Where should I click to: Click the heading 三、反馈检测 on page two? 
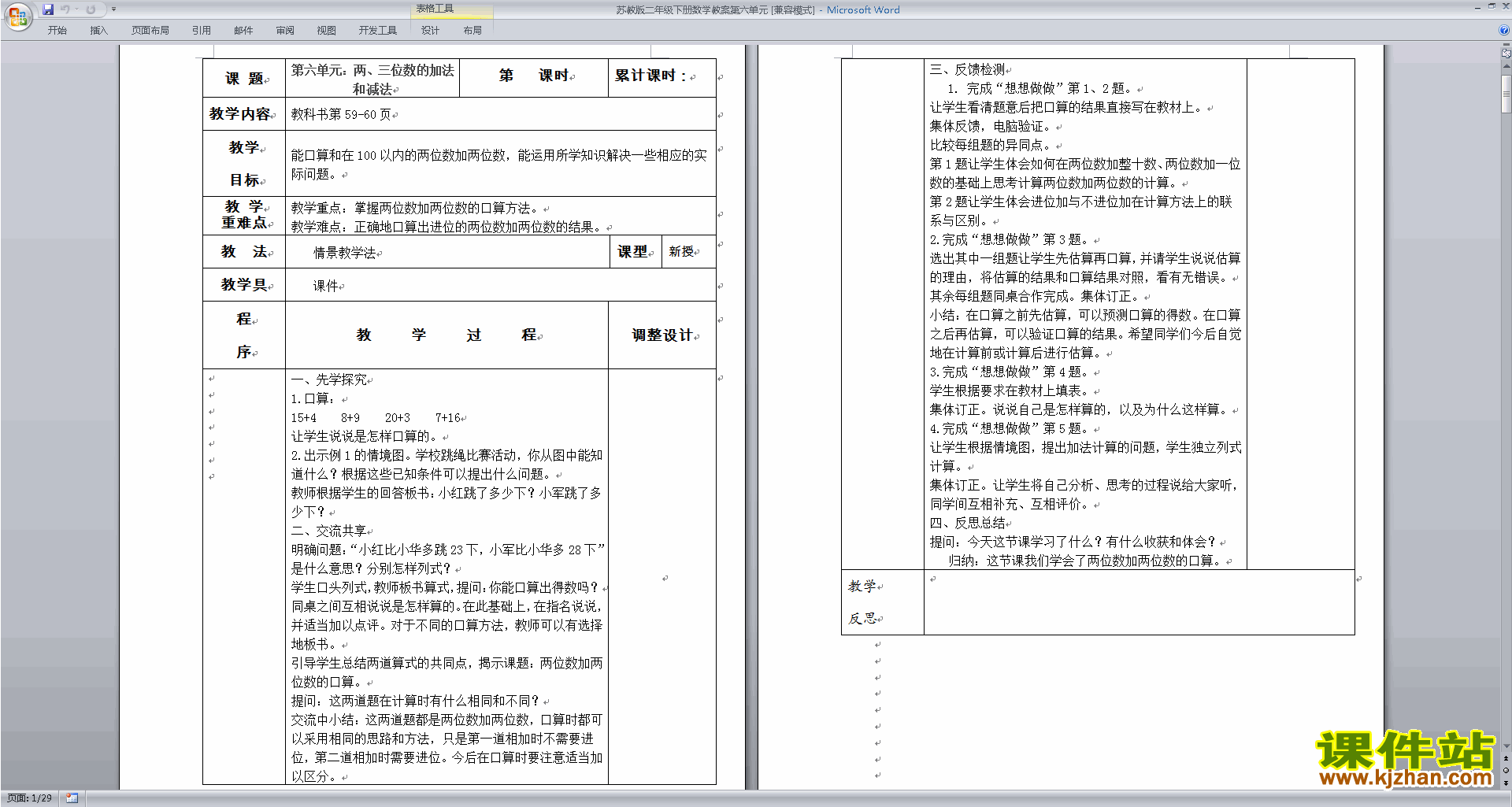[x=968, y=69]
